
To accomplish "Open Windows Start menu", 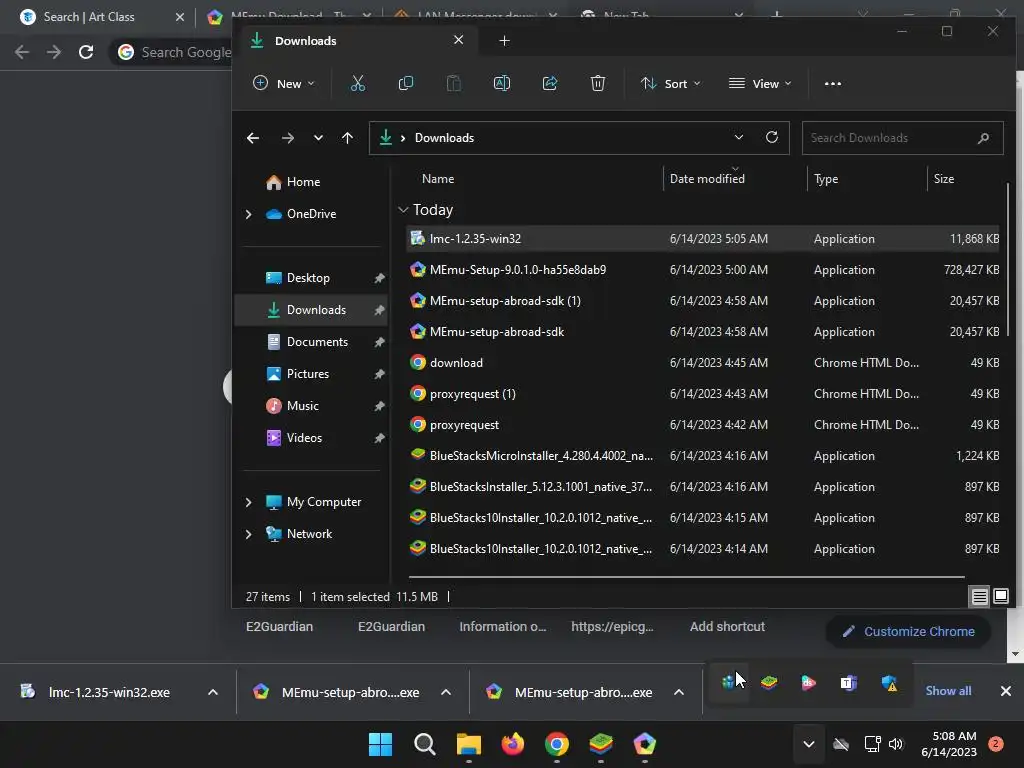I will click(x=380, y=744).
